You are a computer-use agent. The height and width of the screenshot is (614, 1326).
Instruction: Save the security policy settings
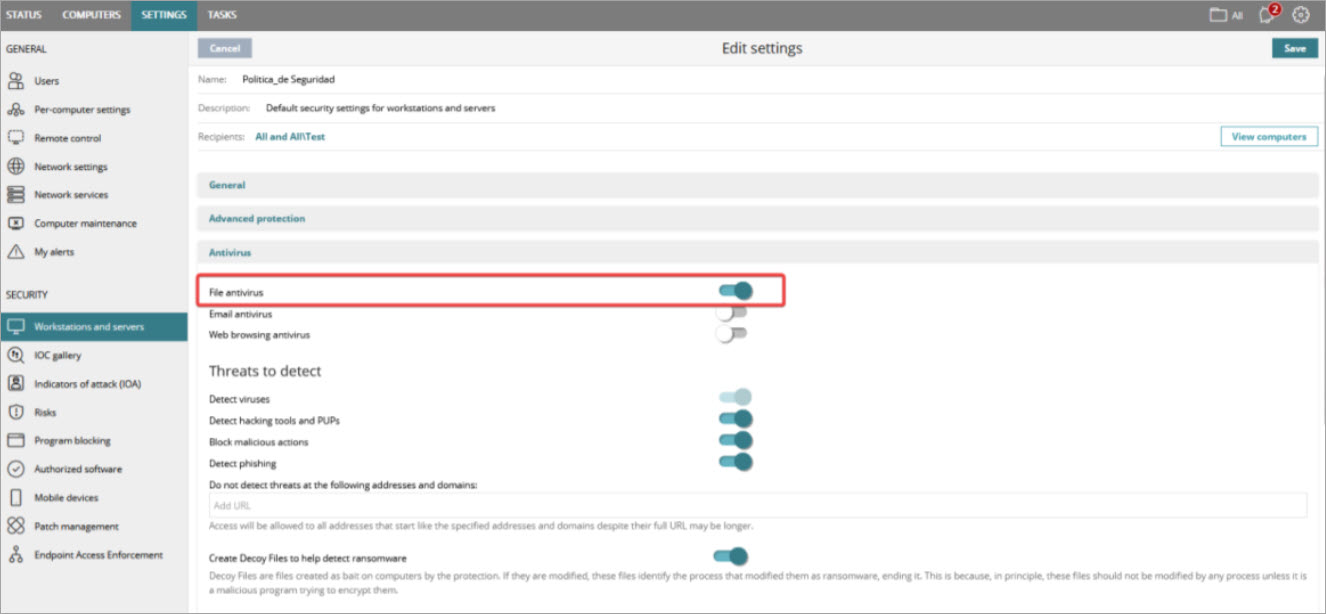pos(1294,47)
